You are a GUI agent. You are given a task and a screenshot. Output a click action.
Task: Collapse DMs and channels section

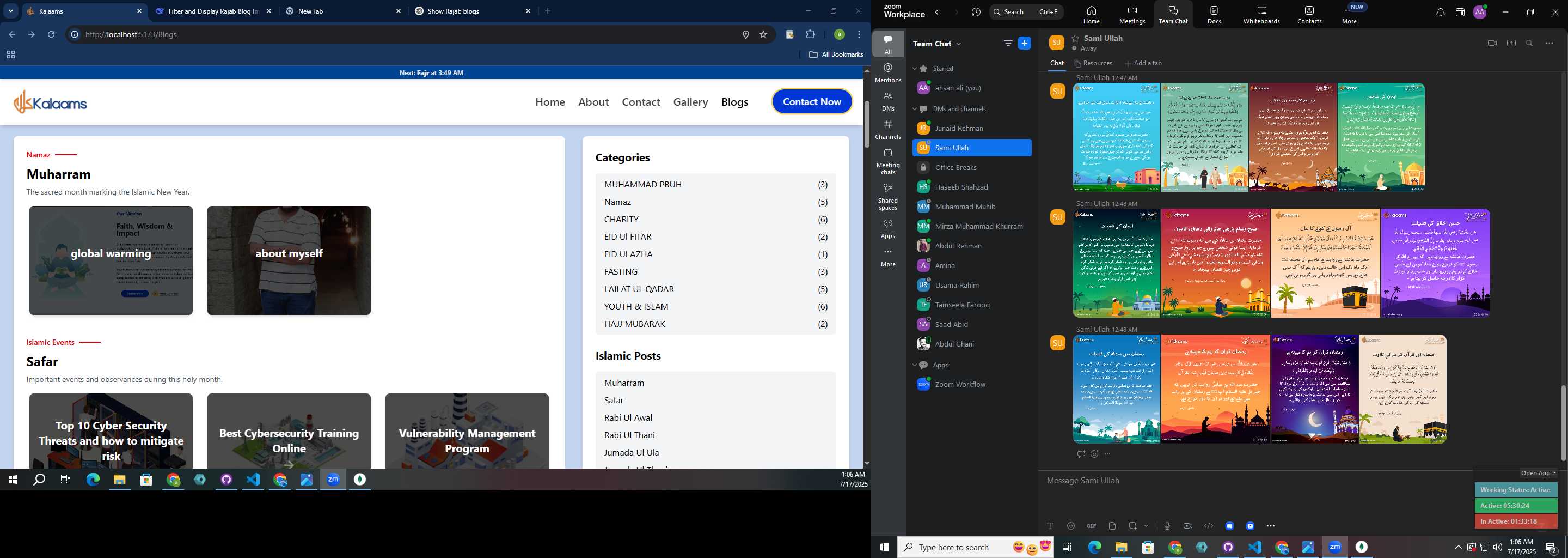tap(914, 109)
